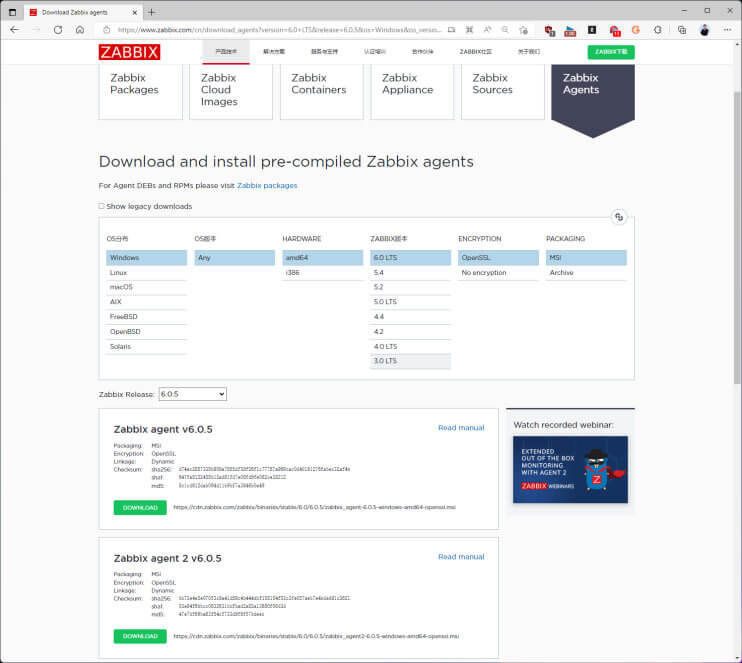Screen dimensions: 742x663
Task: Open the browser extensions puzzle icon
Action: pyautogui.click(x=658, y=30)
